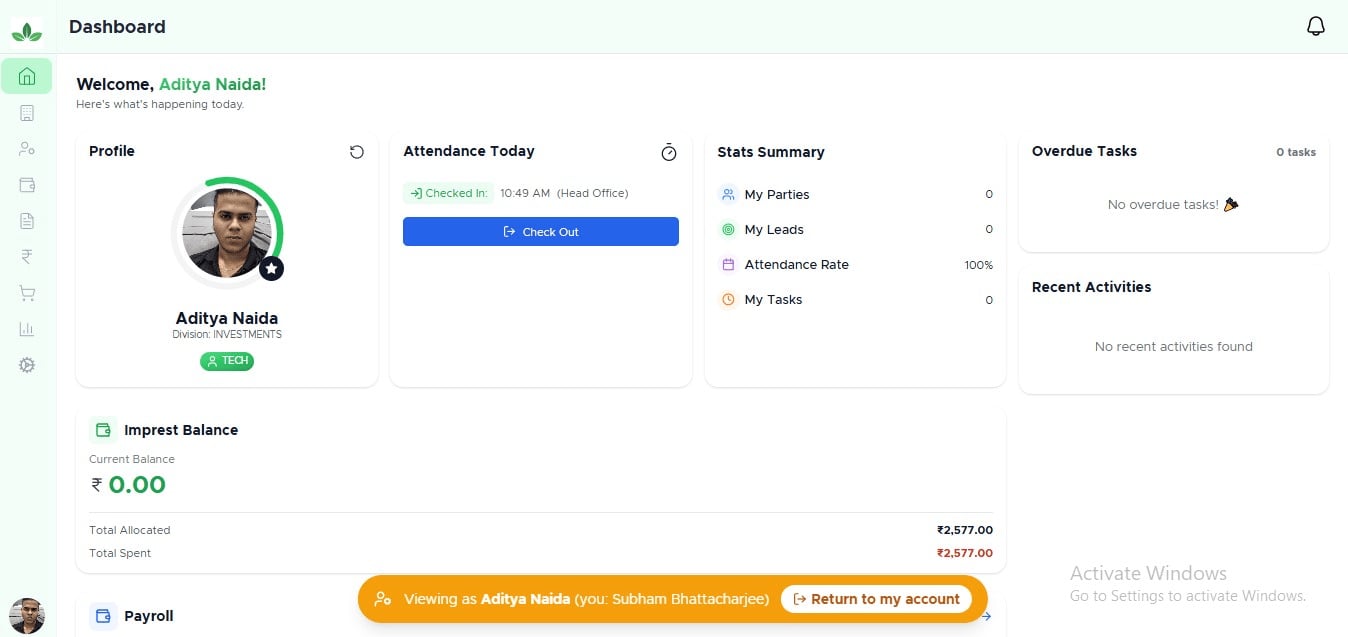
Task: Click the Checked In status badge
Action: click(449, 193)
